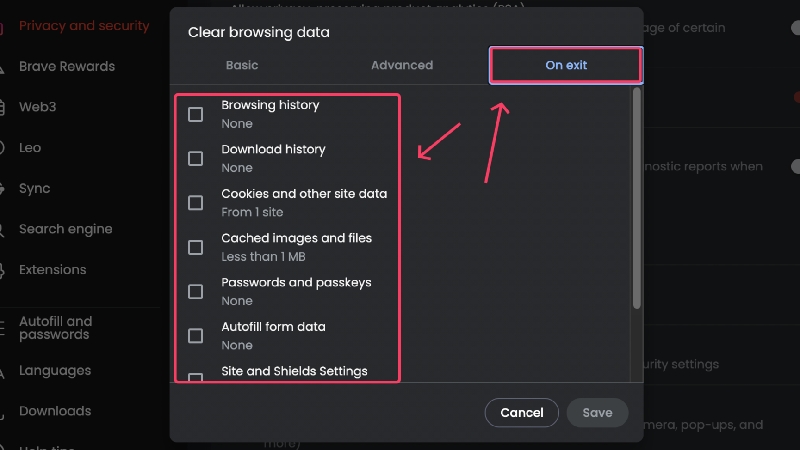Switch to the Basic tab
Image resolution: width=800 pixels, height=450 pixels.
click(x=242, y=65)
